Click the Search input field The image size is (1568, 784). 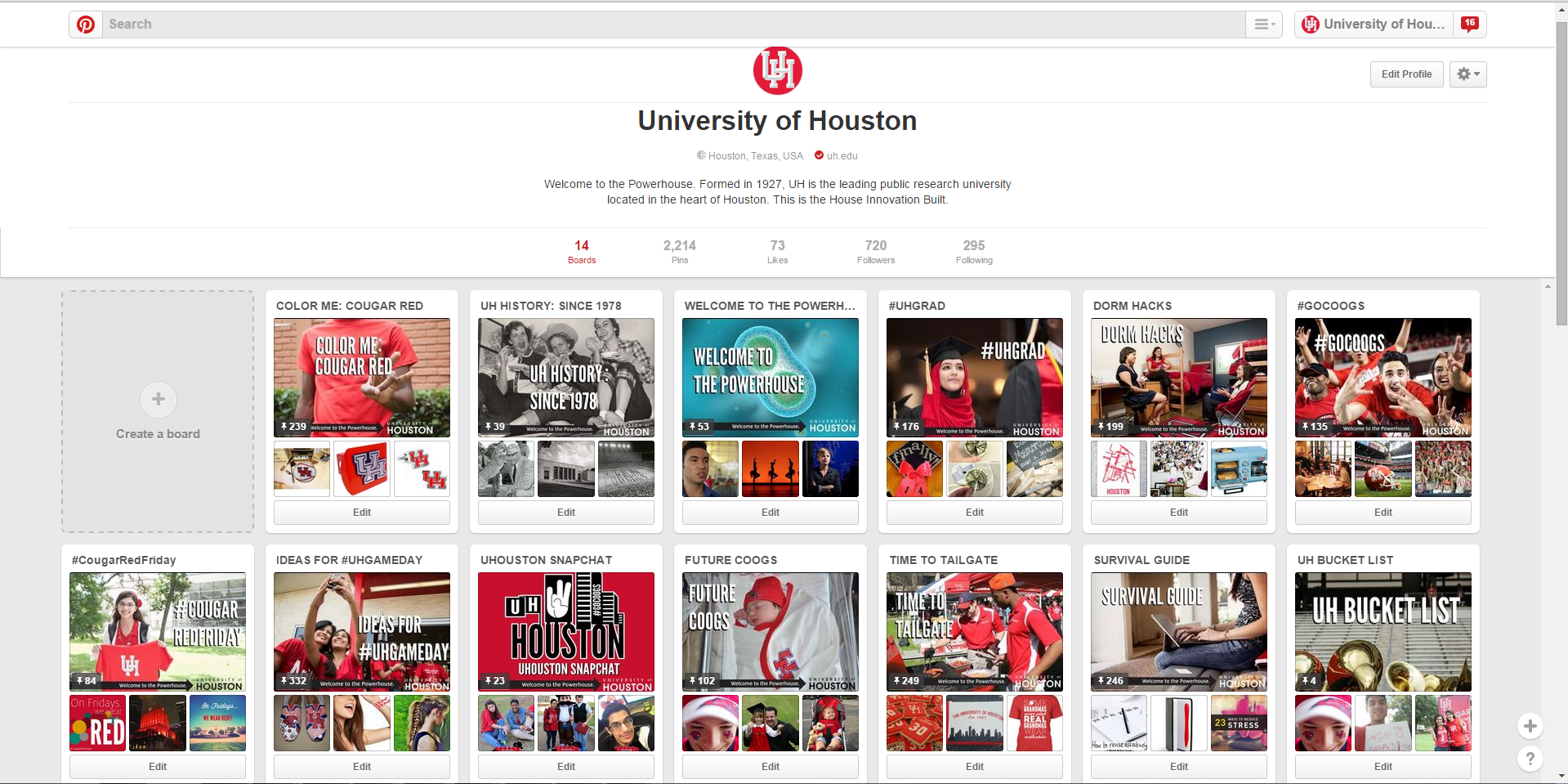coord(673,25)
